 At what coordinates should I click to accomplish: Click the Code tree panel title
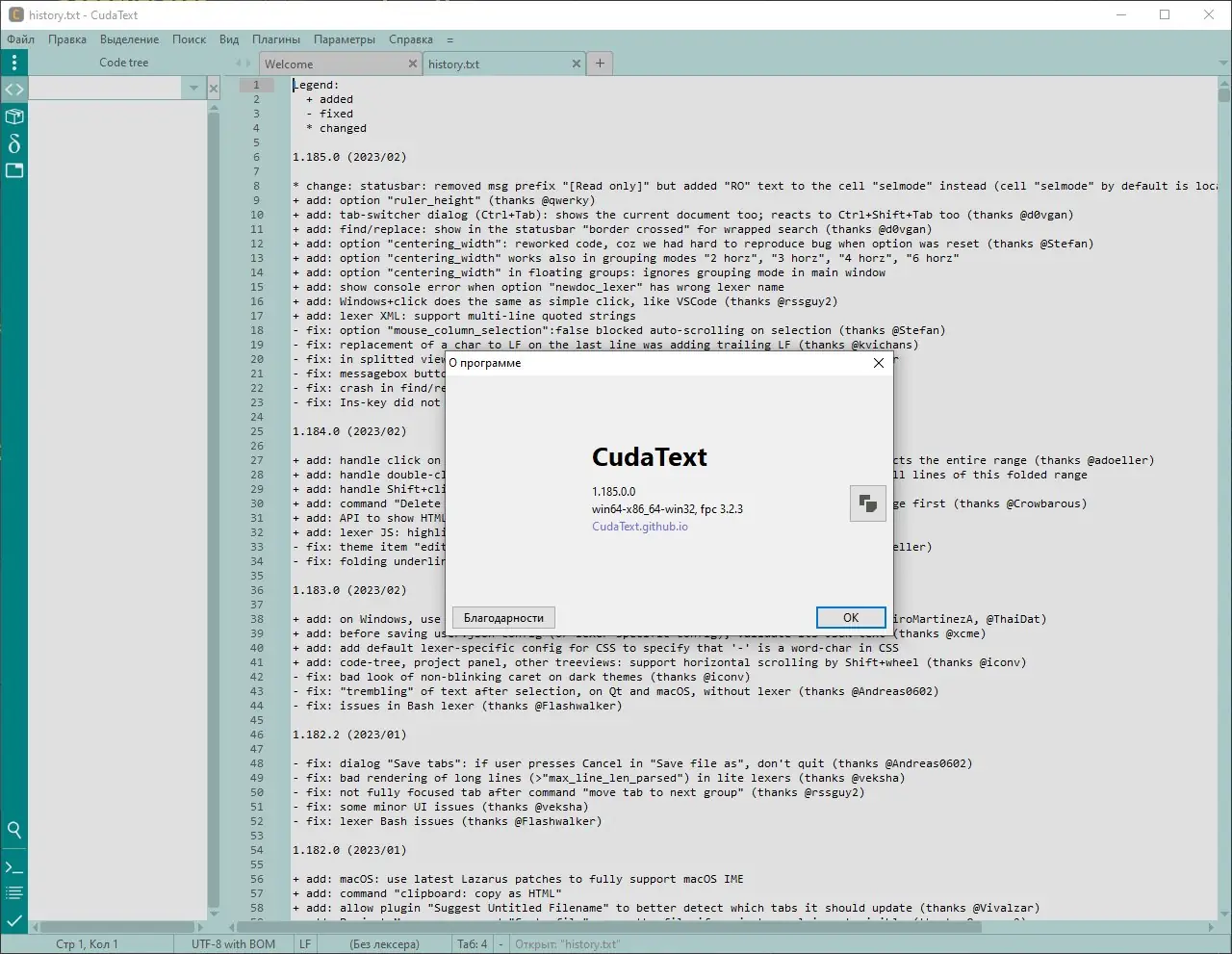point(124,63)
